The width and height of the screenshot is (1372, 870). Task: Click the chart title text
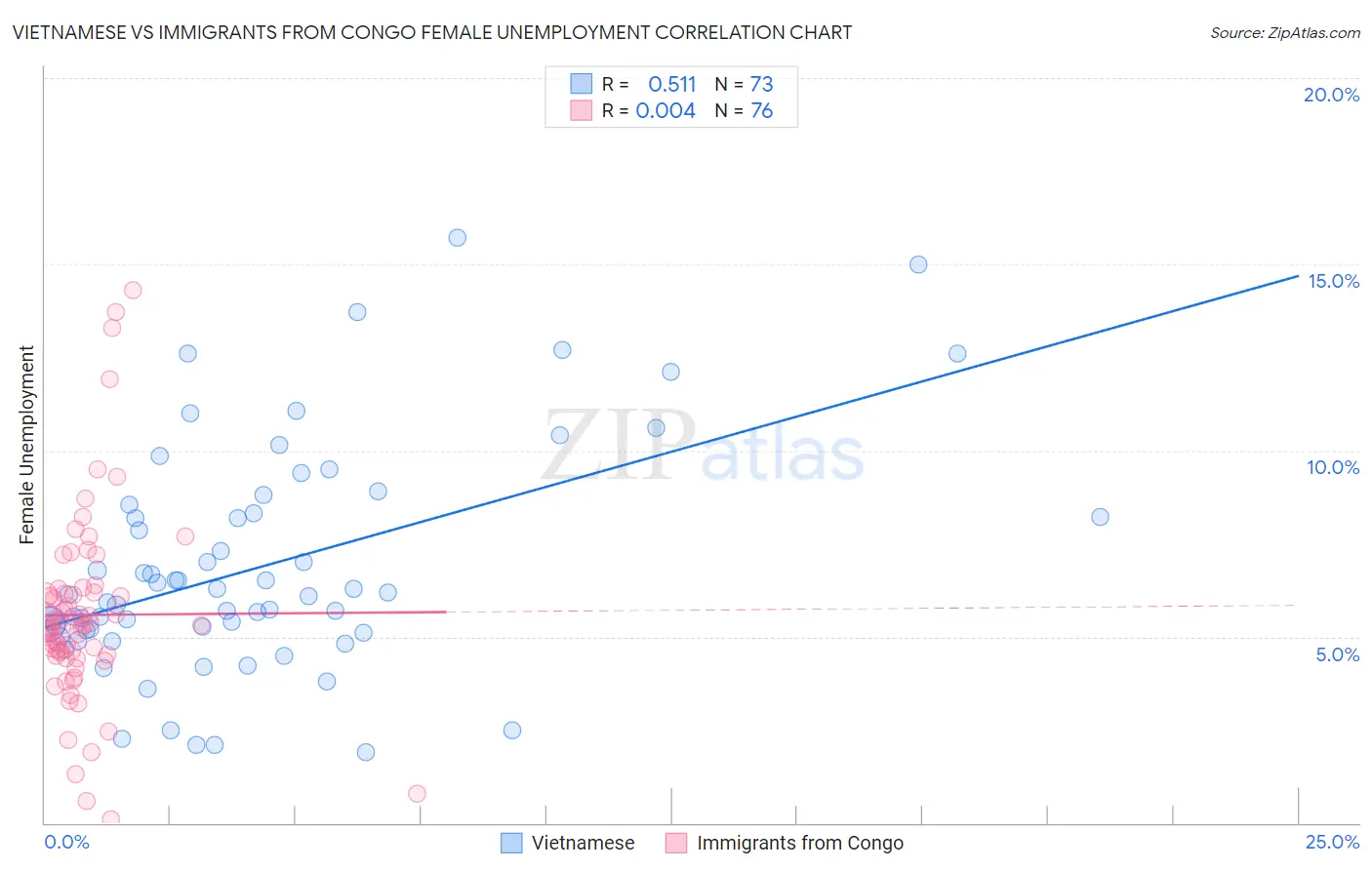pyautogui.click(x=432, y=32)
